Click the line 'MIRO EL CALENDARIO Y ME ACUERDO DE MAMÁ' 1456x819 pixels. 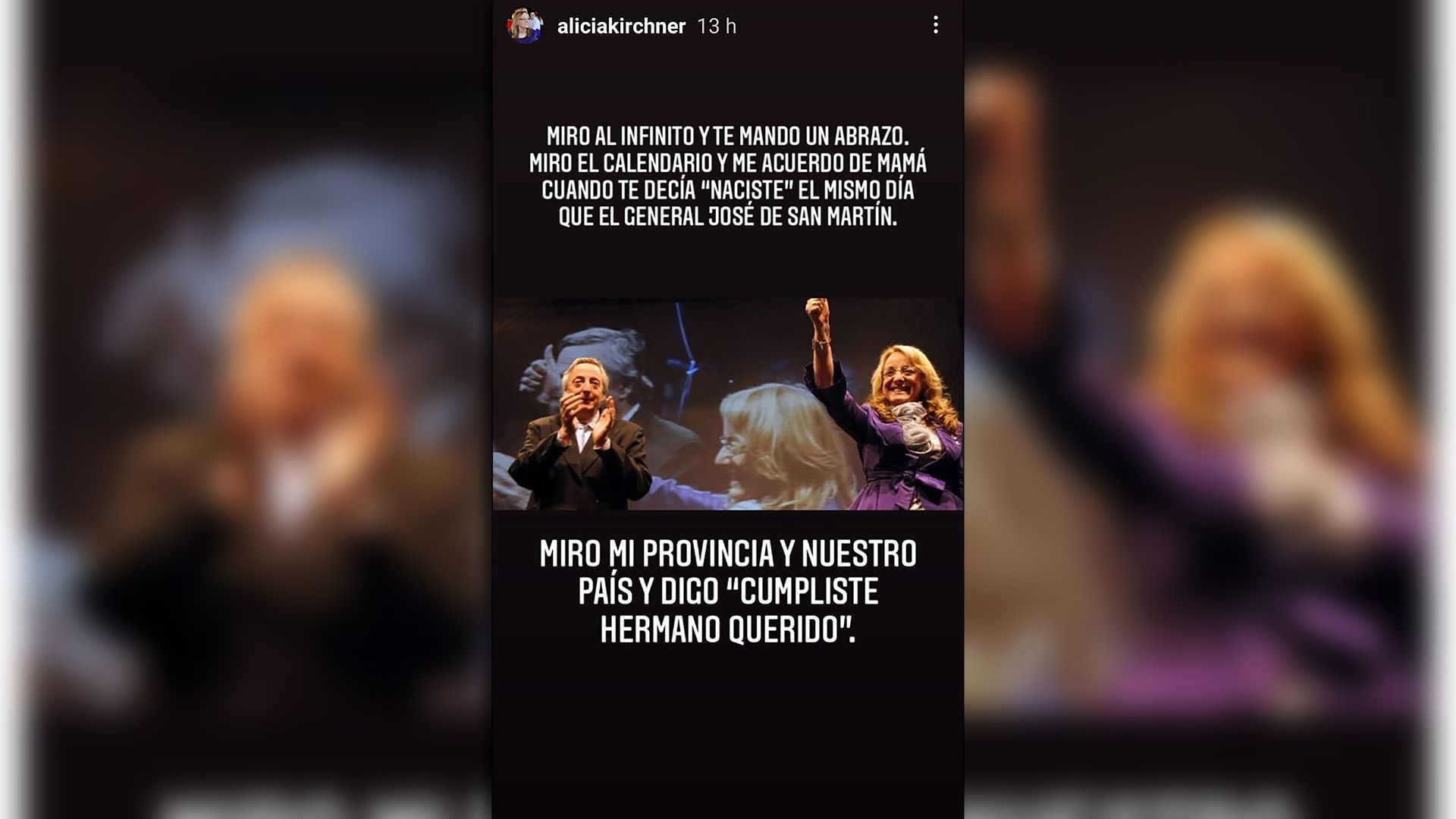(727, 163)
